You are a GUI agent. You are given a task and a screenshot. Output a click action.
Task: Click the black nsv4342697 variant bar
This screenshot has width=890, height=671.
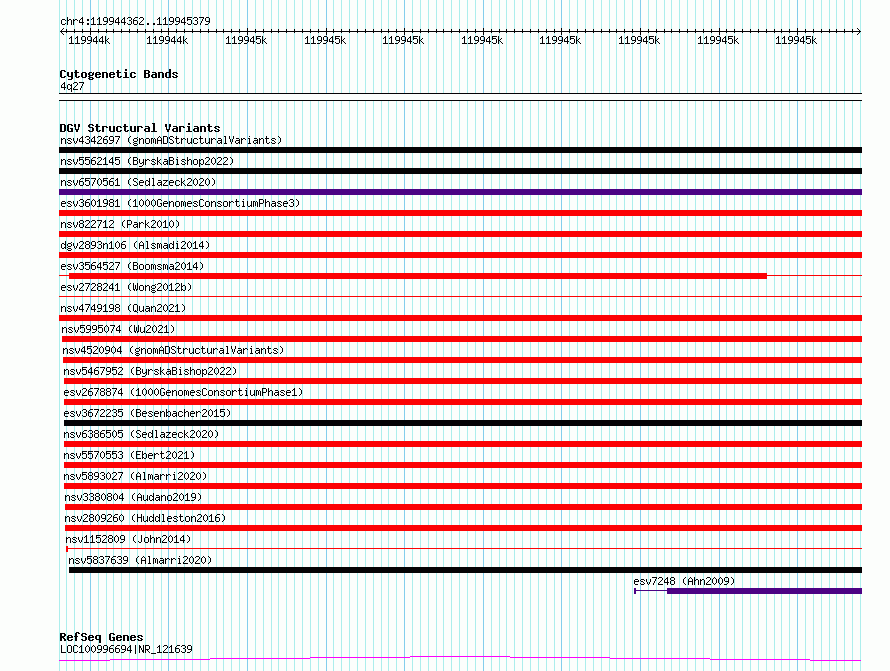coord(460,150)
